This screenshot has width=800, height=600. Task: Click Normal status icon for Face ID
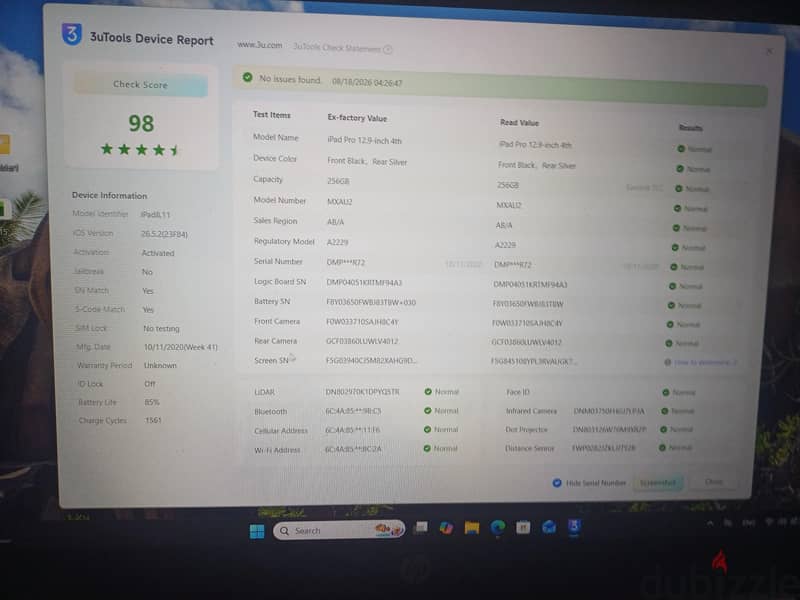click(x=665, y=392)
